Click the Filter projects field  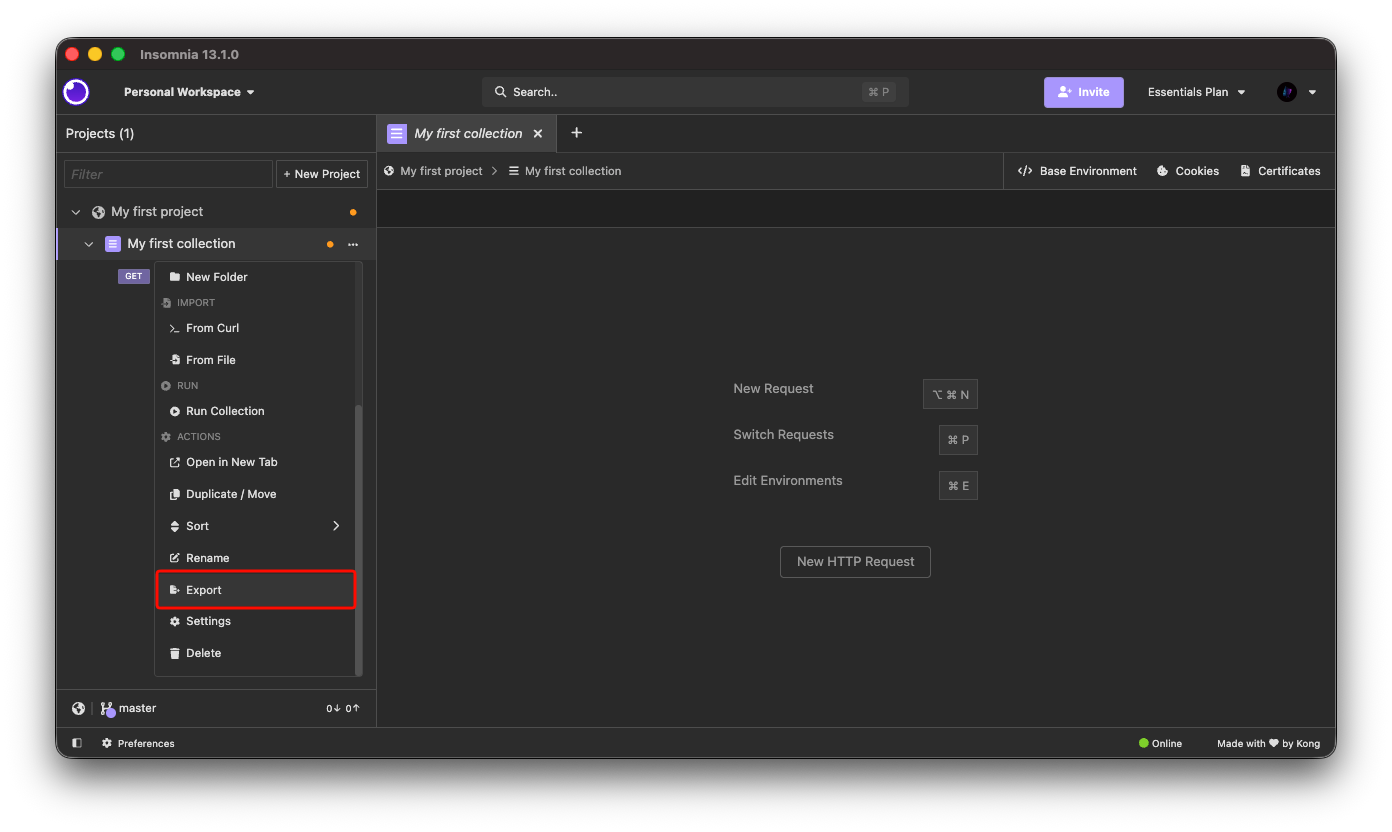[168, 174]
